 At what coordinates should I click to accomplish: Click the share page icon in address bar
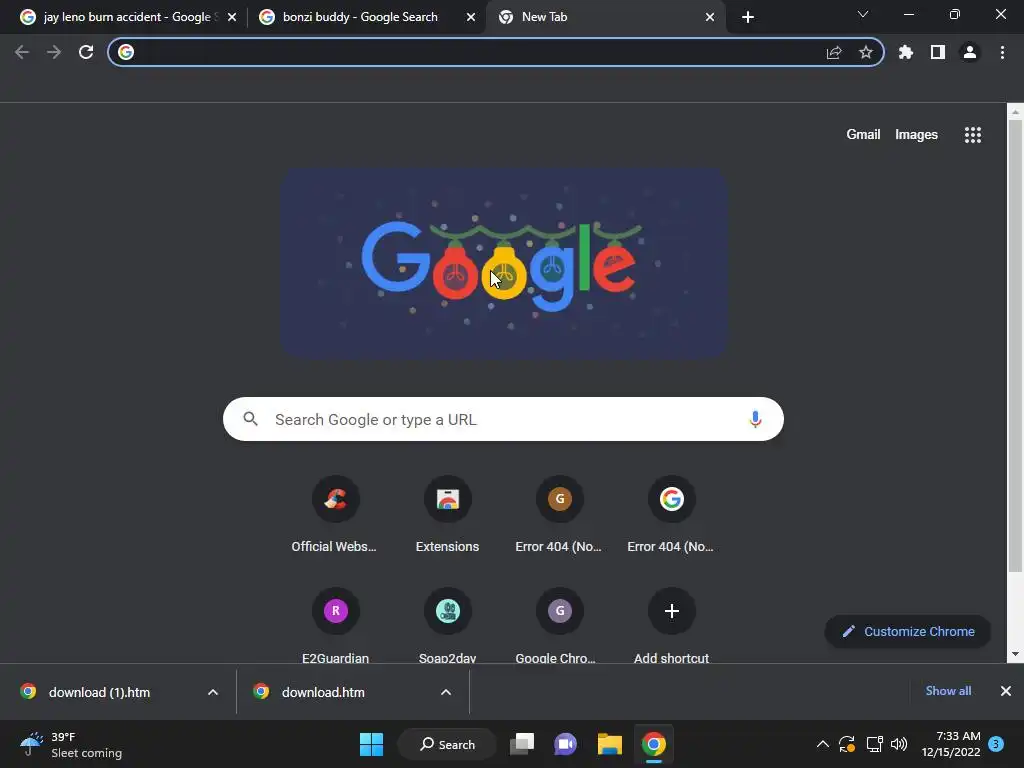pos(834,52)
